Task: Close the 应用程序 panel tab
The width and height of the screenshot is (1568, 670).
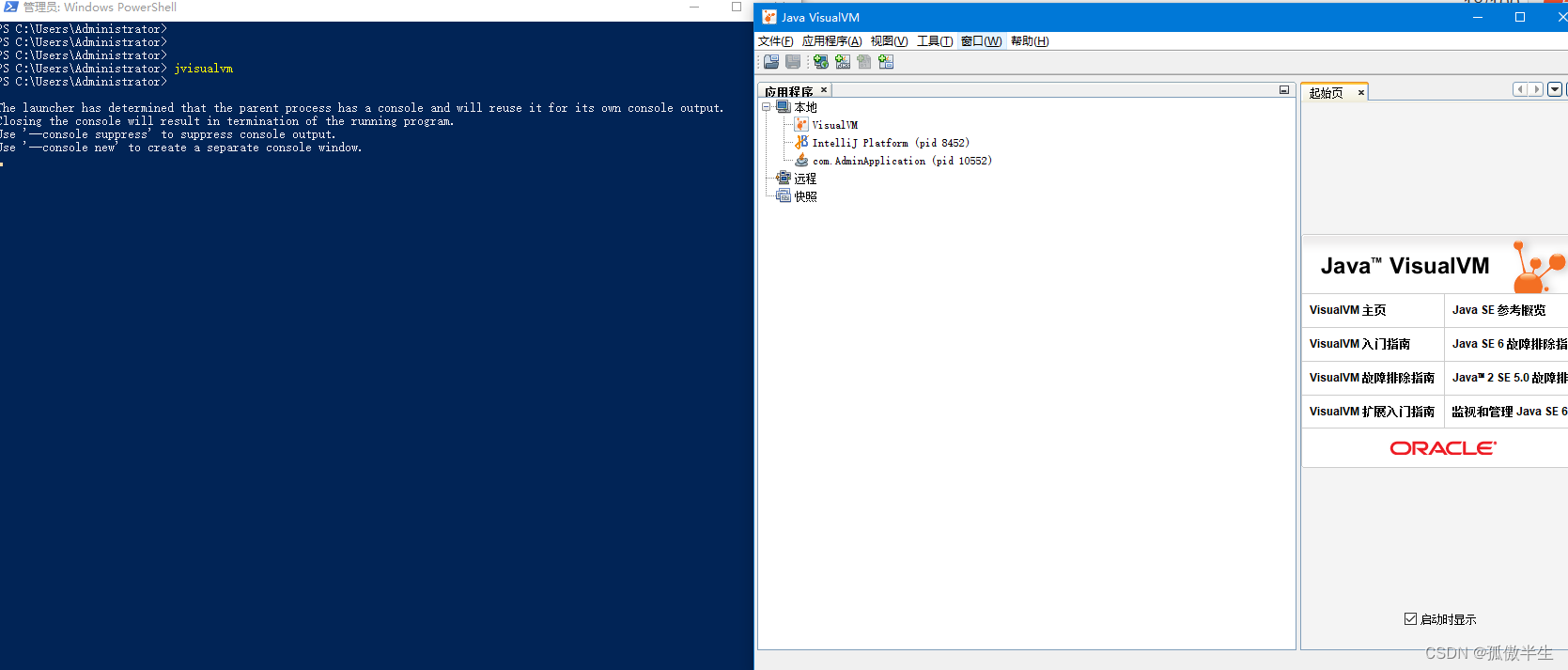Action: (x=824, y=90)
